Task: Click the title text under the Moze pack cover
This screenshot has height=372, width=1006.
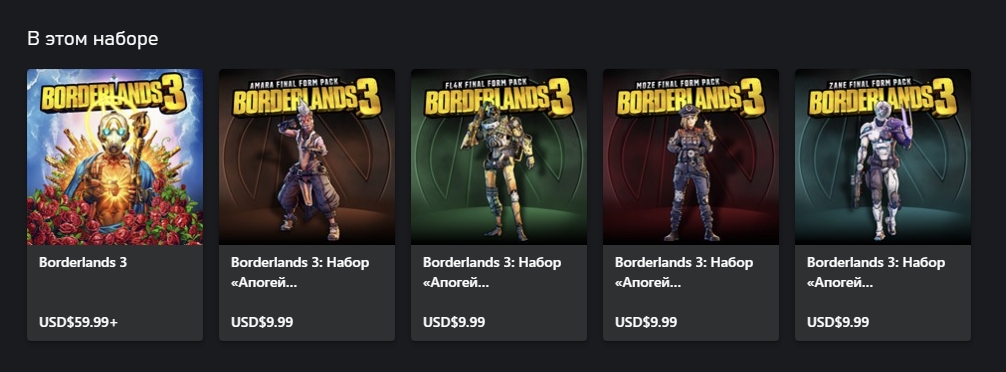Action: coord(683,272)
